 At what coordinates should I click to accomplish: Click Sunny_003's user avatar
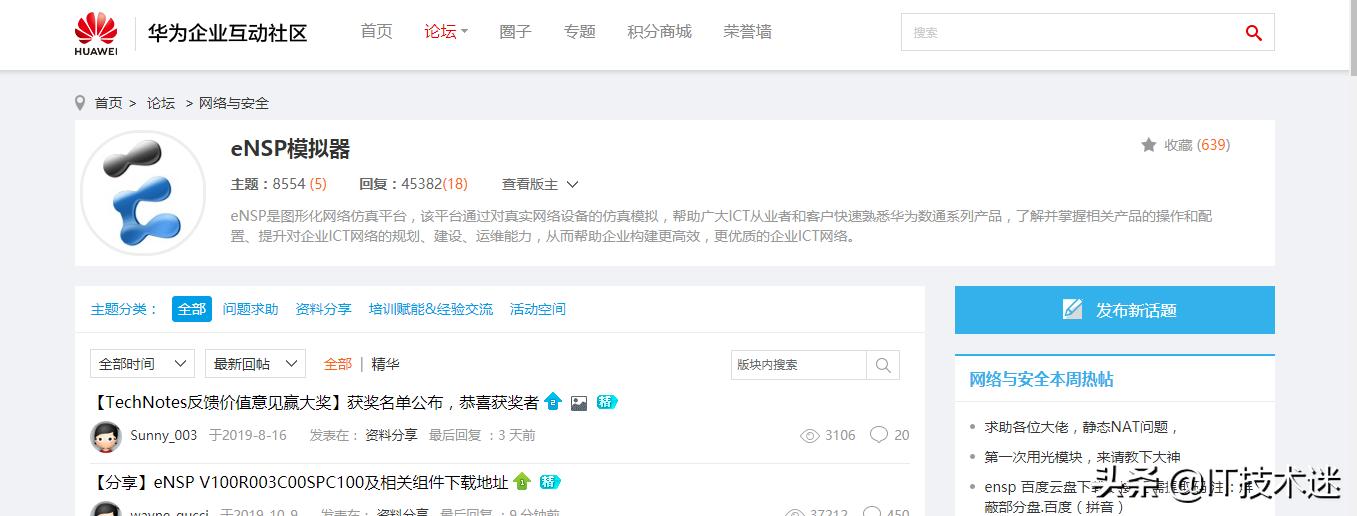pos(106,437)
